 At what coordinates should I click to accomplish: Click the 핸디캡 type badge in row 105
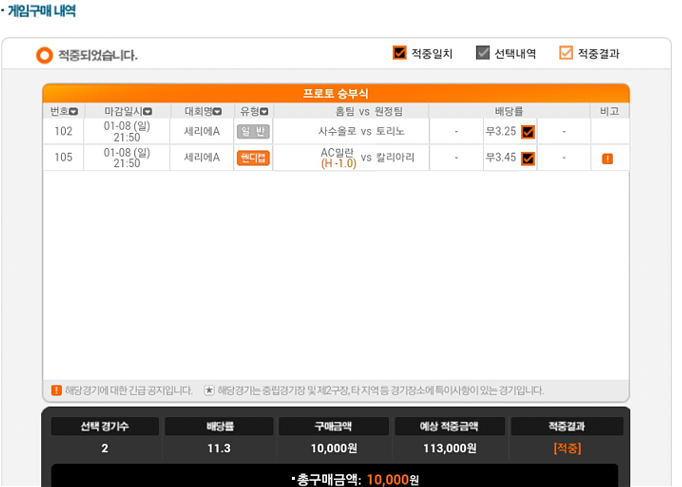[x=254, y=158]
